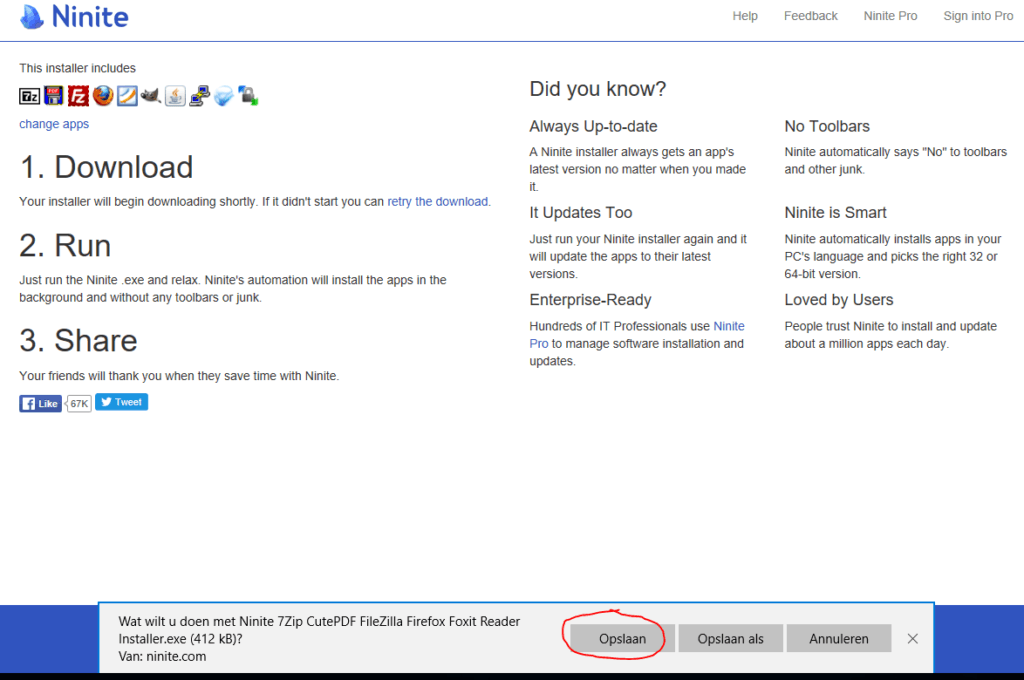Image resolution: width=1024 pixels, height=680 pixels.
Task: Click the GIMP mascot icon
Action: coord(151,96)
